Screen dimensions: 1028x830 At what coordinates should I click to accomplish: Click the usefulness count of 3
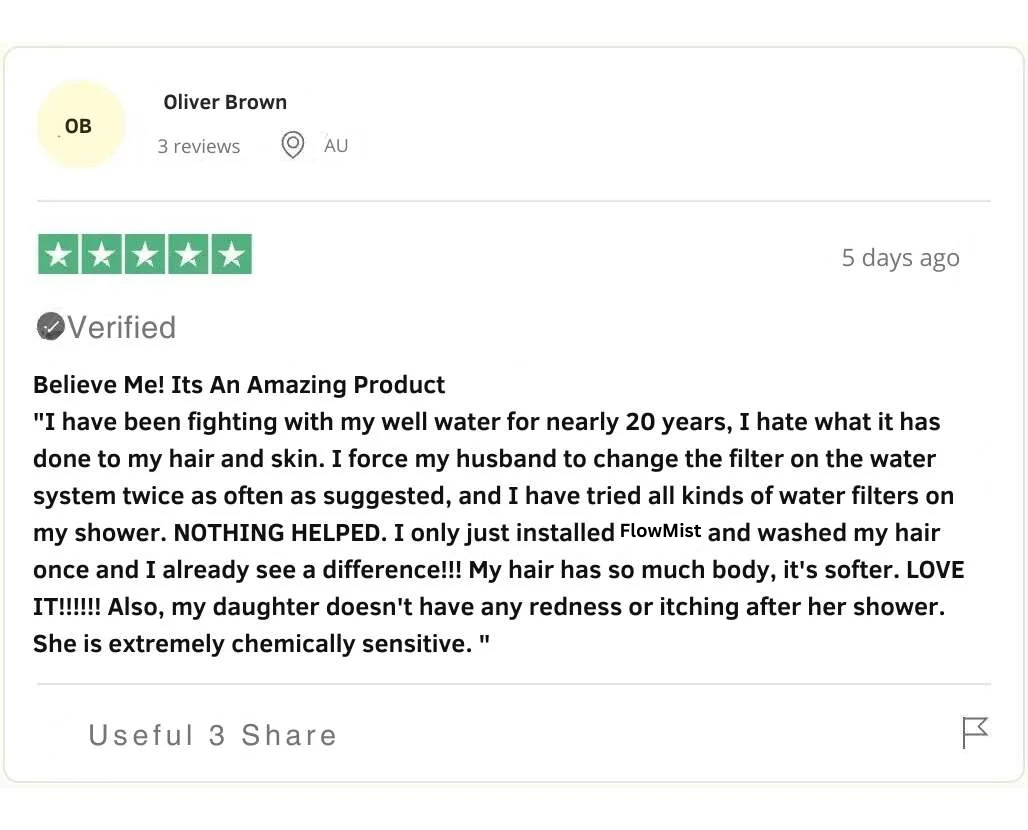[215, 735]
